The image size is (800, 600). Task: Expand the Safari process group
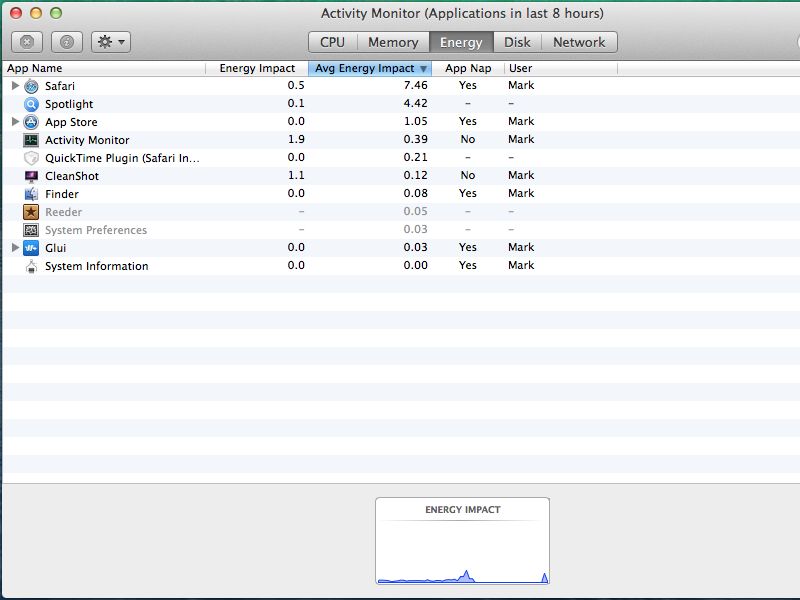click(x=15, y=86)
